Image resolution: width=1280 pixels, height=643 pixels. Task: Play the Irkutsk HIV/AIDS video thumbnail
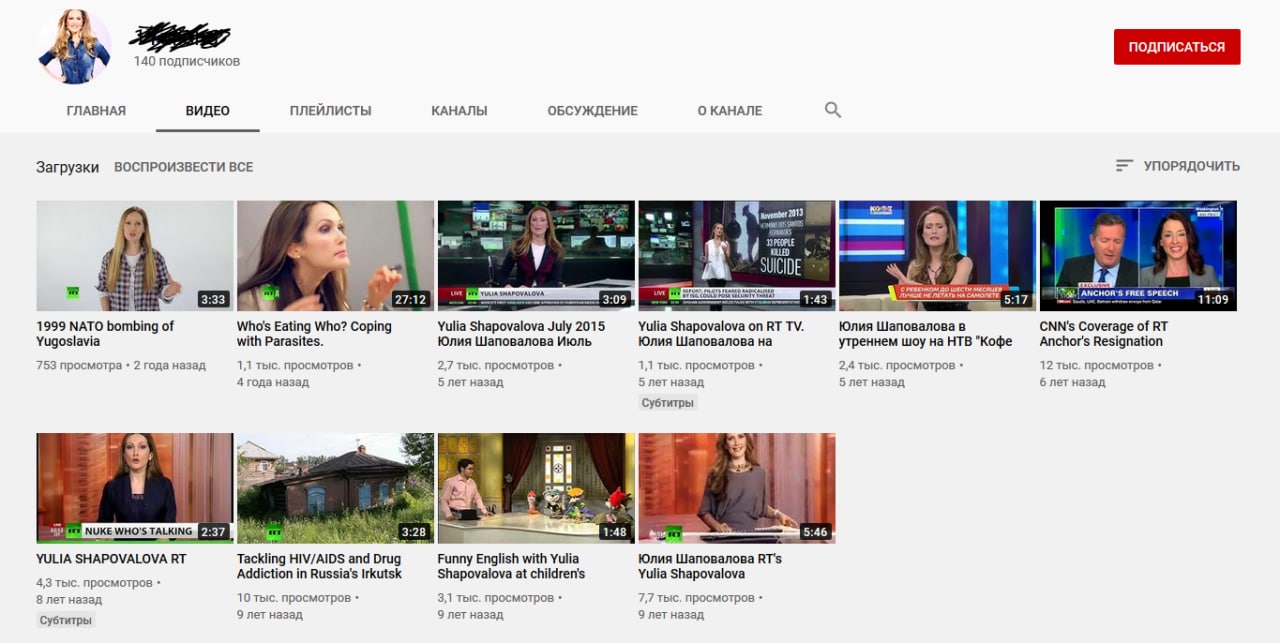point(335,488)
